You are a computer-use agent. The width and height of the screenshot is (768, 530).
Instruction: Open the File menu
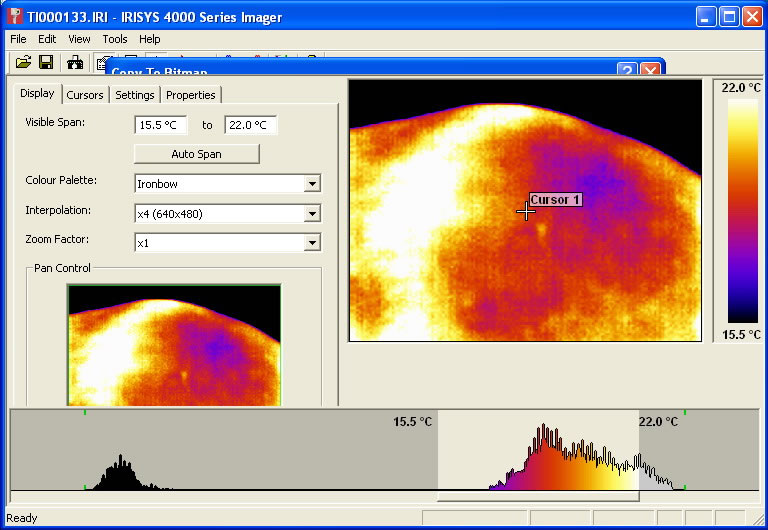click(18, 39)
